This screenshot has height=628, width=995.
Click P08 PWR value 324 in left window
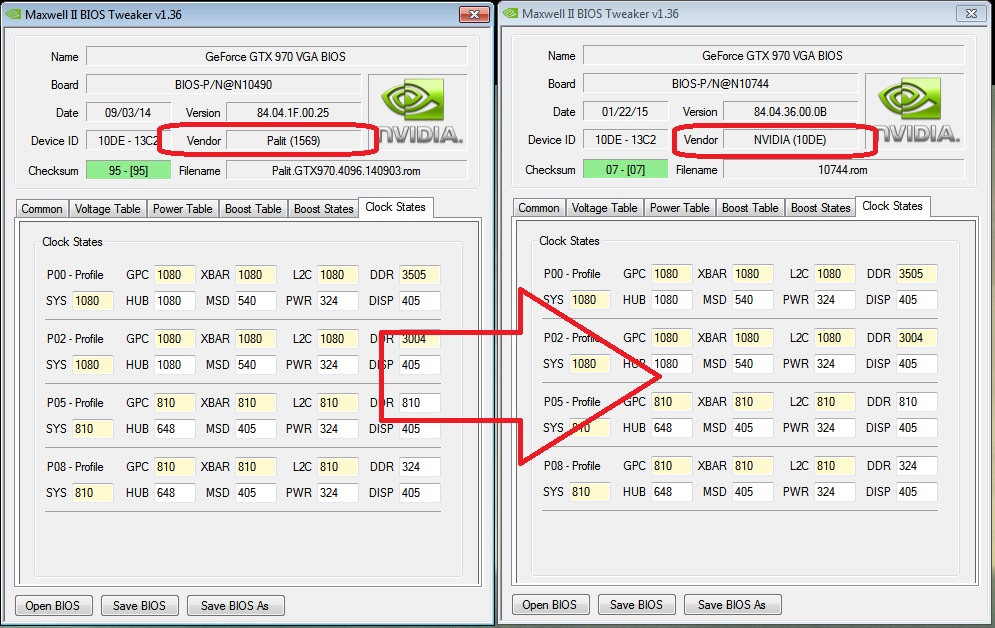pos(338,493)
